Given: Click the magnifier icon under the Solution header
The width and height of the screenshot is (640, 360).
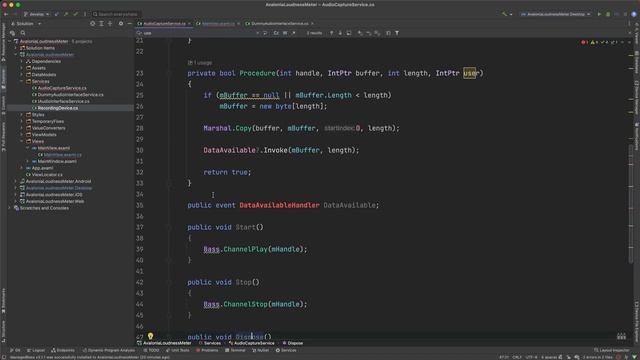Looking at the screenshot, I should 23,33.
